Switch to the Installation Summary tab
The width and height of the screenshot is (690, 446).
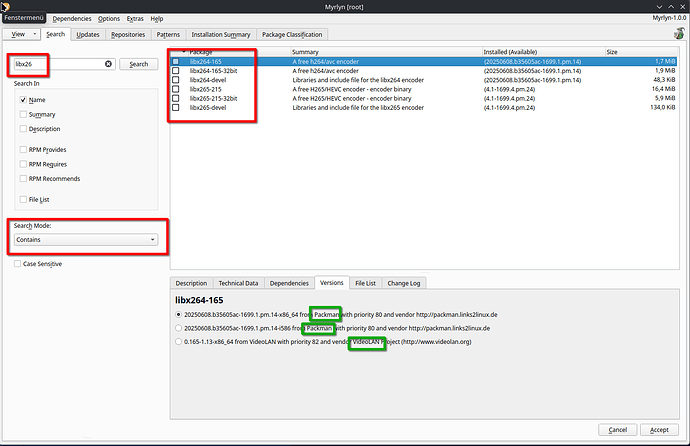tap(221, 34)
